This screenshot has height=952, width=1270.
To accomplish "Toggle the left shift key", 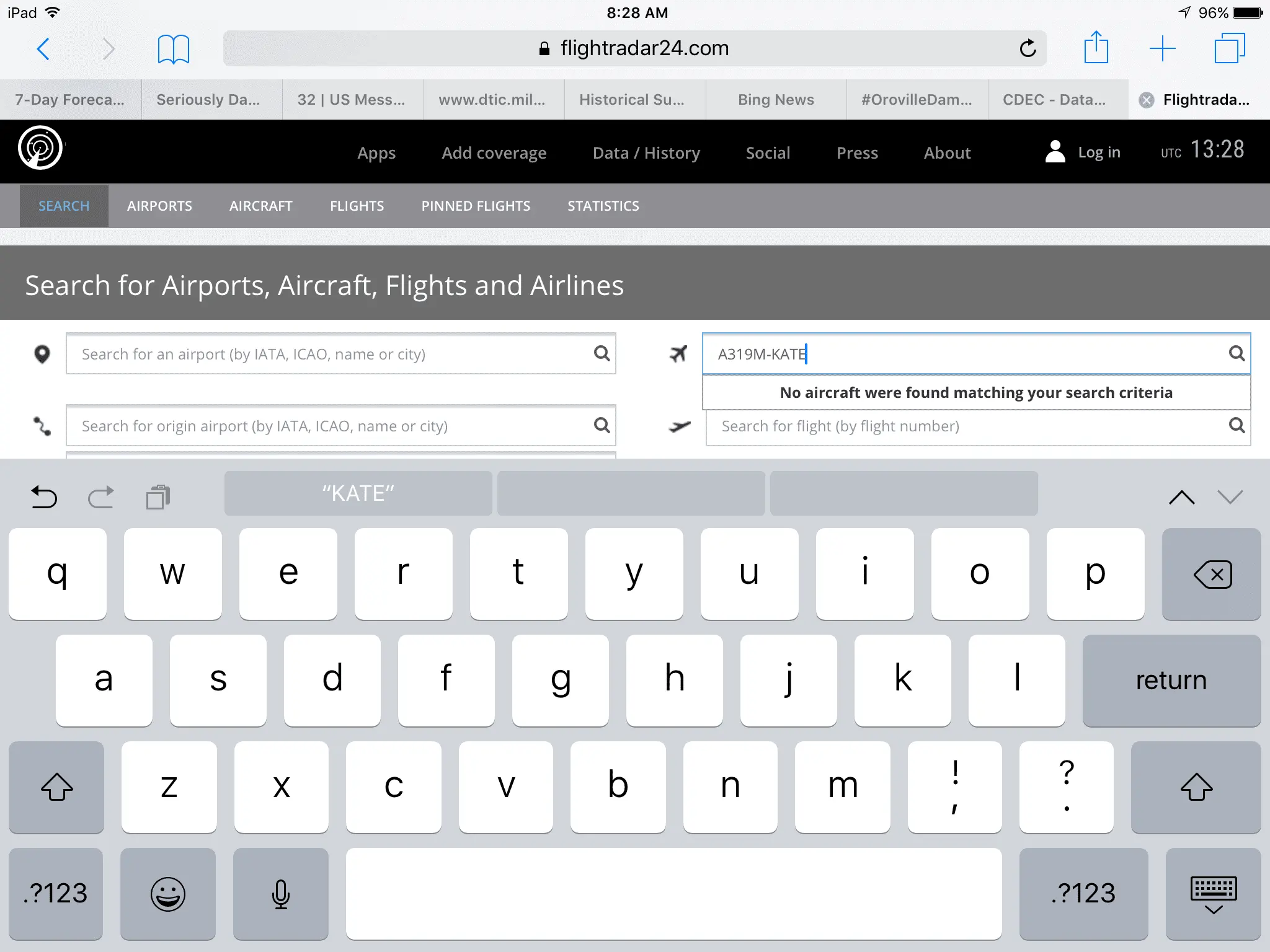I will [56, 787].
